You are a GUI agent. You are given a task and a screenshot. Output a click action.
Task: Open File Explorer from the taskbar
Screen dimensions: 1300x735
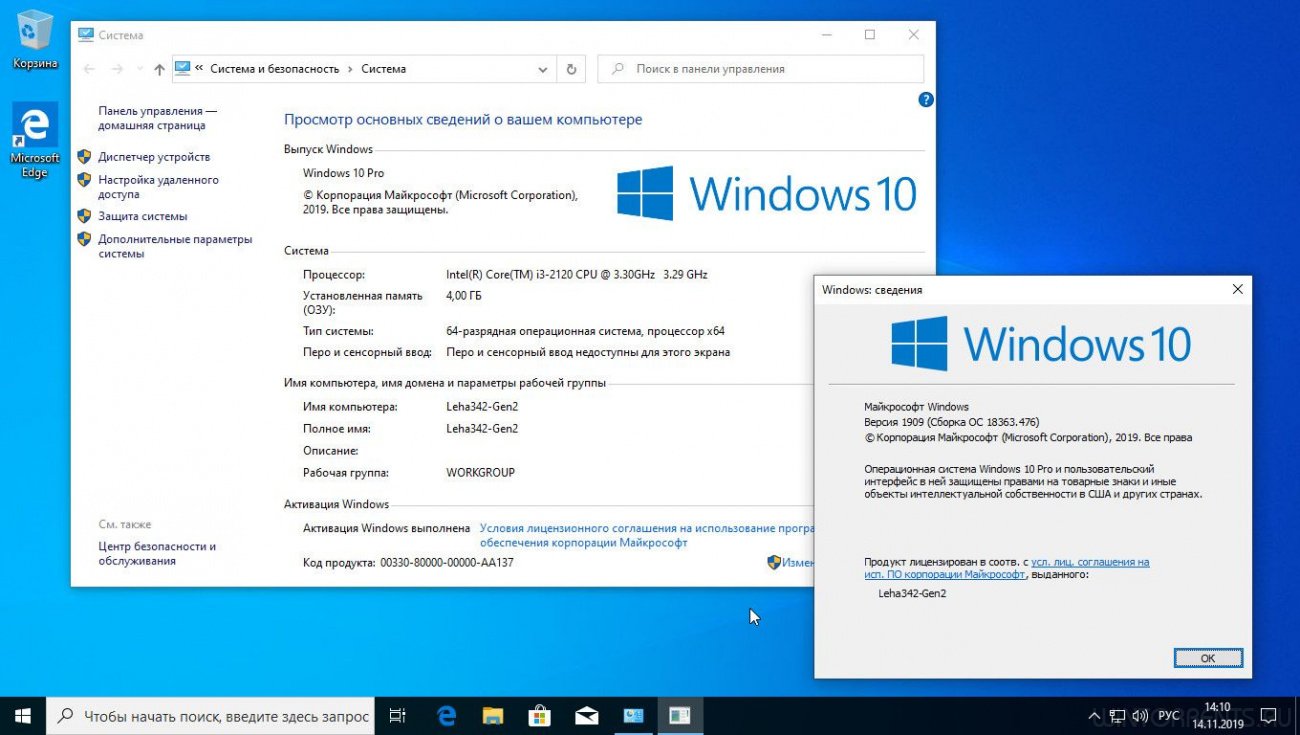(x=492, y=716)
